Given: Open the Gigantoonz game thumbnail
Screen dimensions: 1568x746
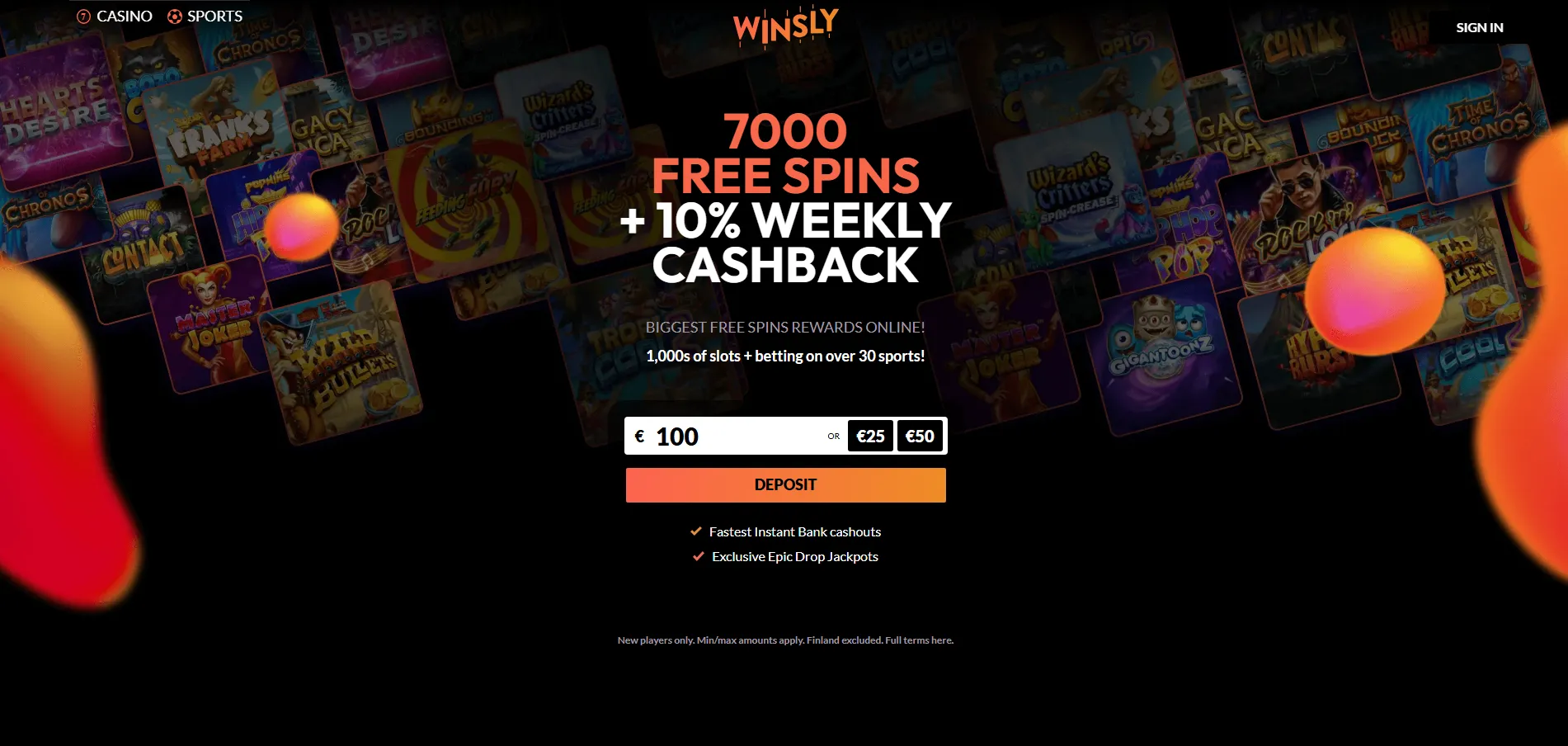Looking at the screenshot, I should pyautogui.click(x=1162, y=352).
